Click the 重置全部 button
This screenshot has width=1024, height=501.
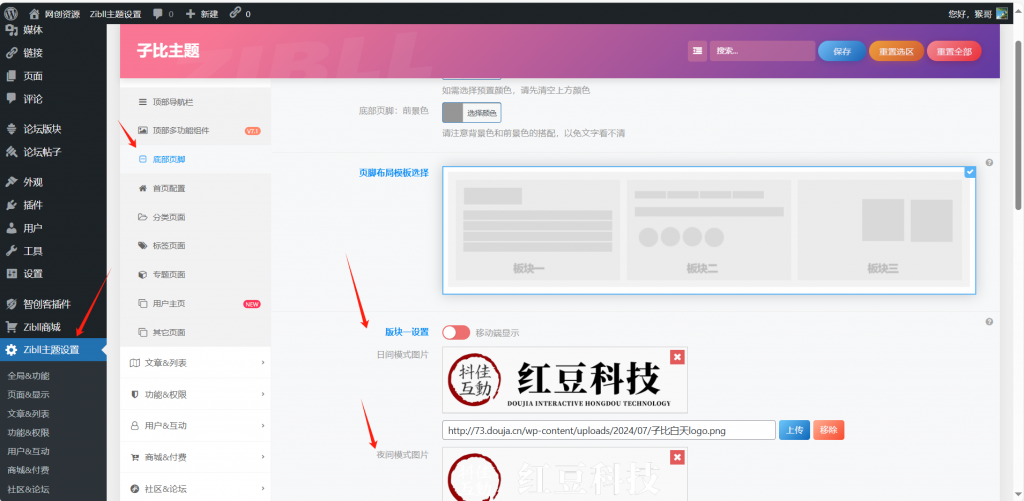point(954,51)
